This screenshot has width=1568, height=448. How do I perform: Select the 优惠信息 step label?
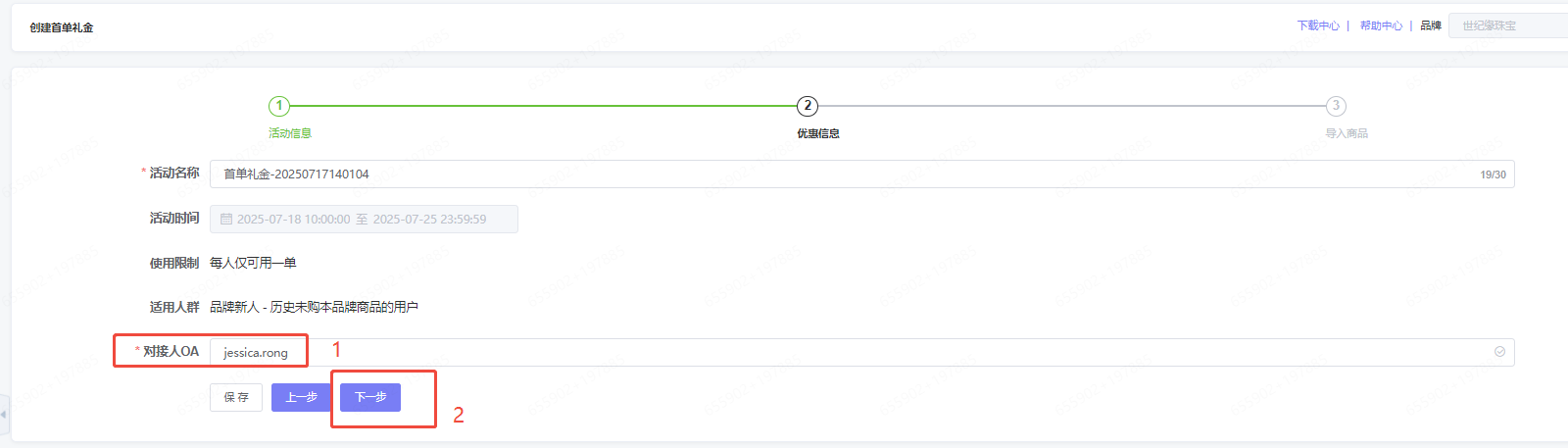(818, 133)
